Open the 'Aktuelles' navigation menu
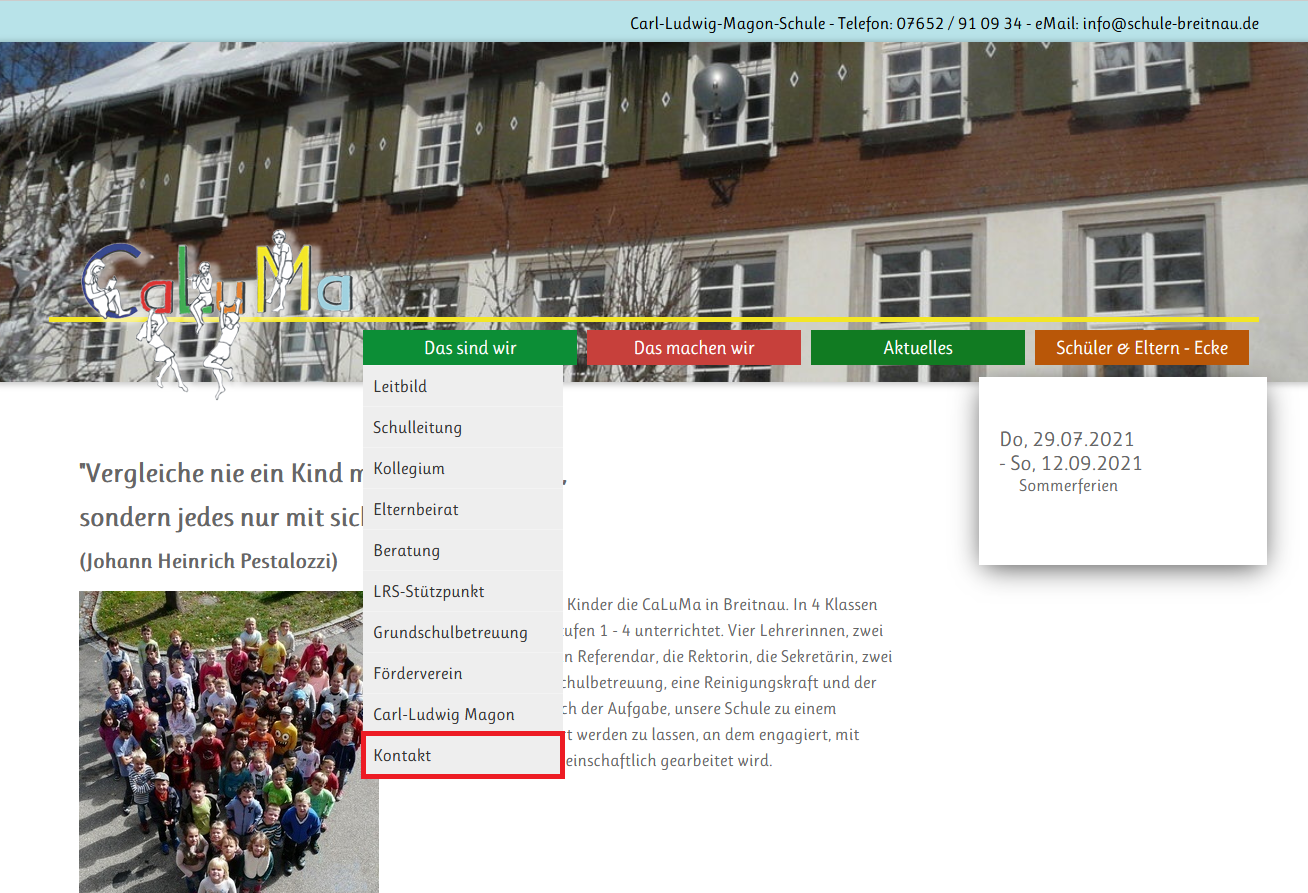Screen dimensions: 1308x893 pyautogui.click(x=917, y=348)
